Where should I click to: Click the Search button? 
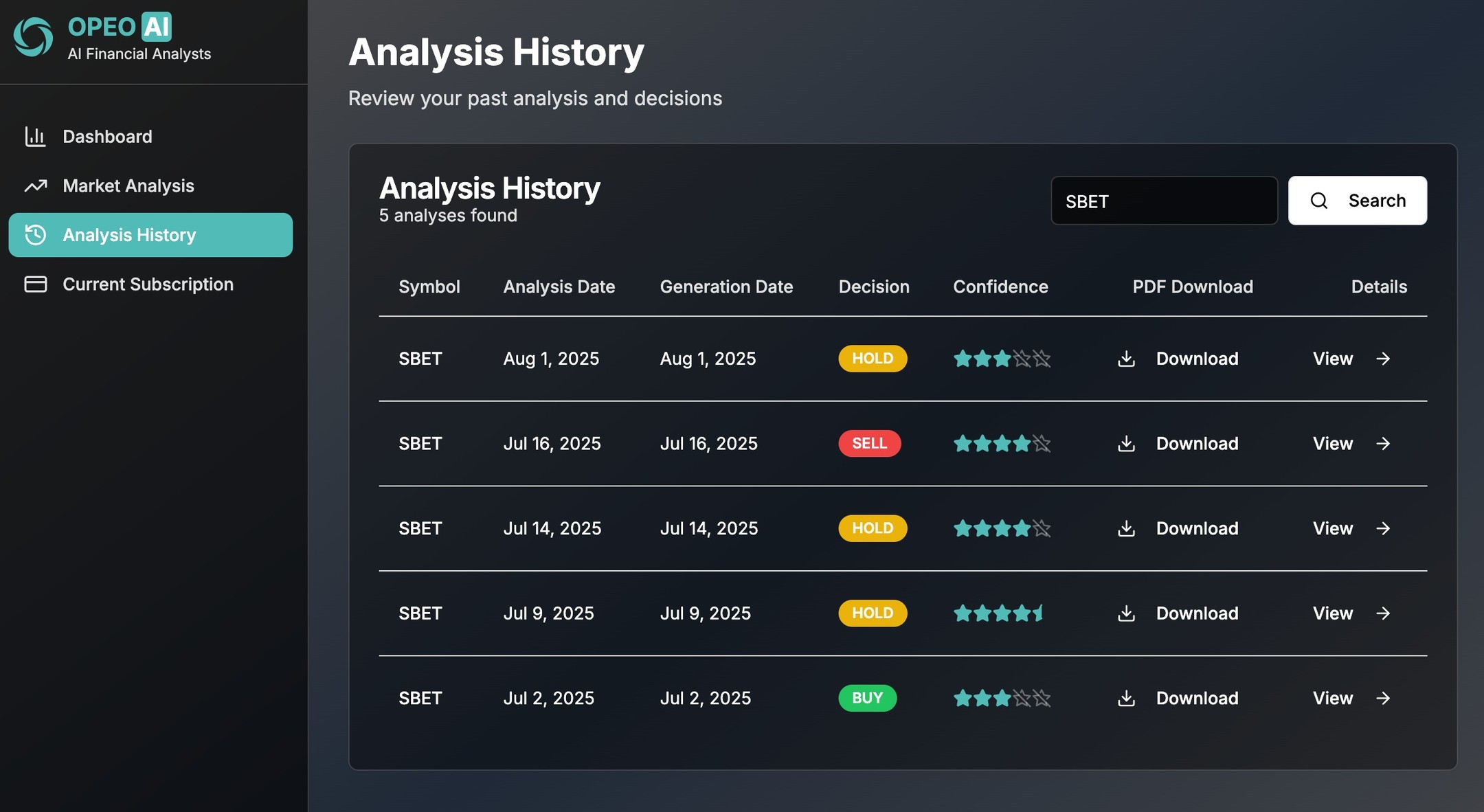pos(1358,201)
